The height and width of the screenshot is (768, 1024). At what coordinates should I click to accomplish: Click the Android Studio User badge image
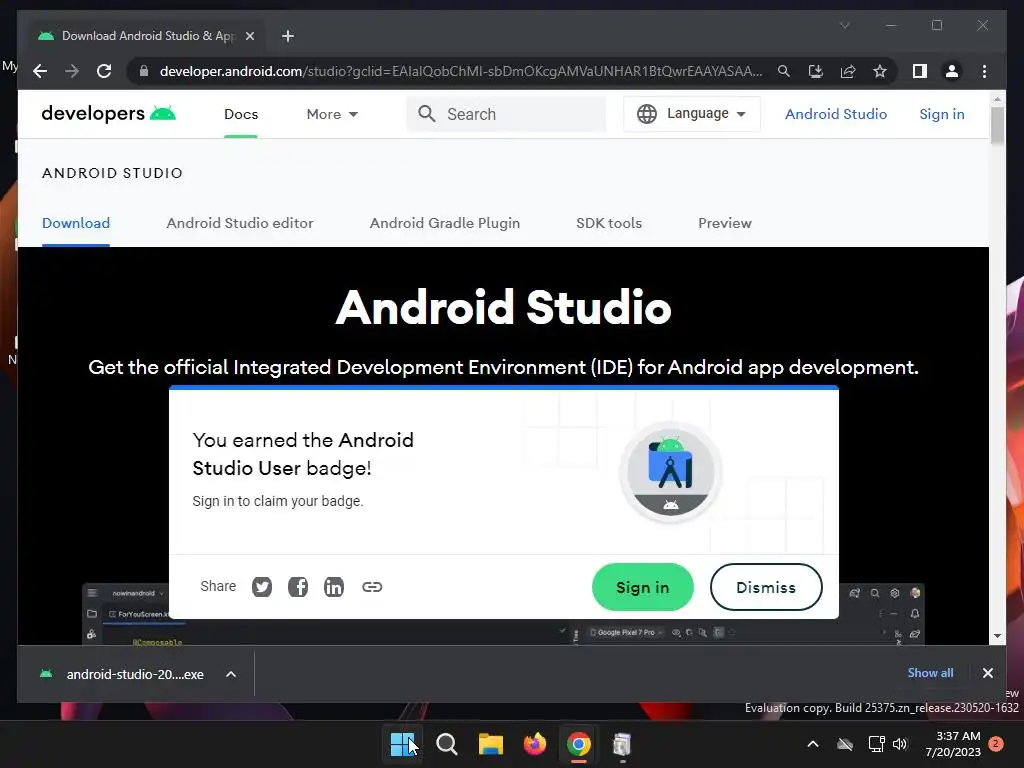[671, 472]
